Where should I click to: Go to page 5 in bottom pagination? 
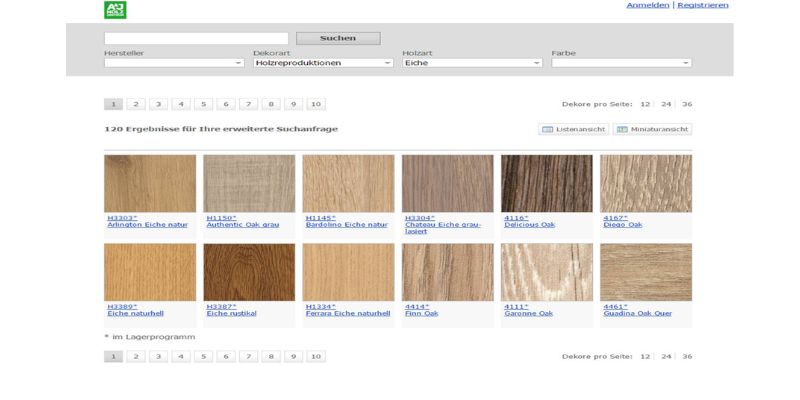tap(203, 356)
